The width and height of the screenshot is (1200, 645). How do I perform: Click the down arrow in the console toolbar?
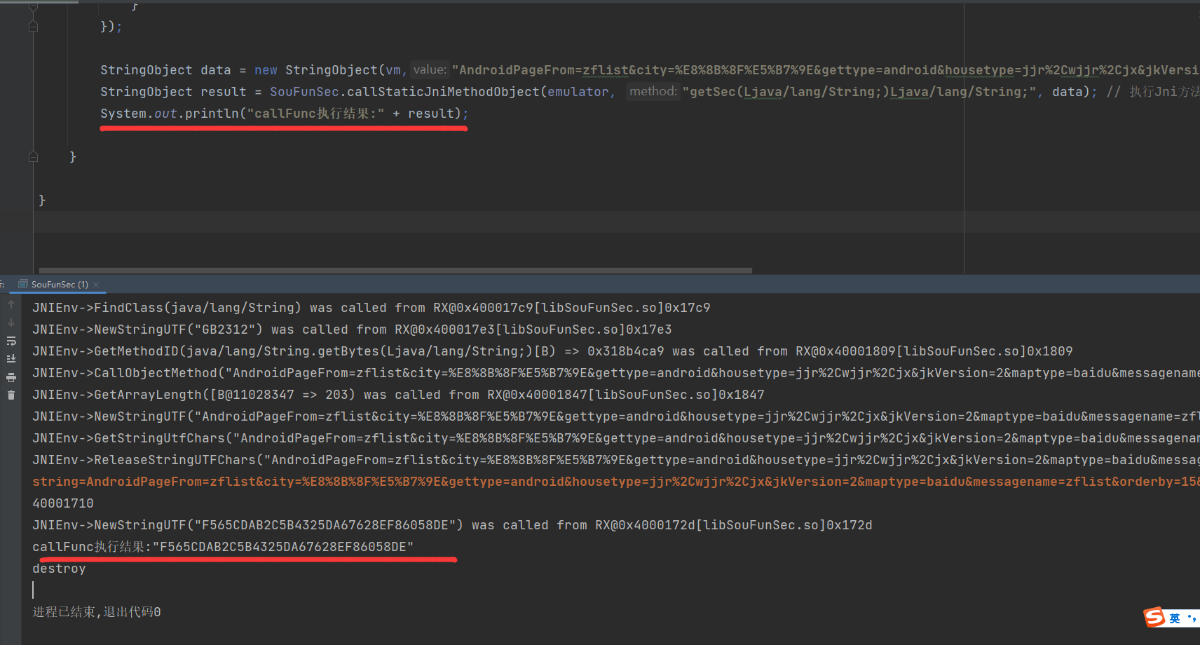11,323
